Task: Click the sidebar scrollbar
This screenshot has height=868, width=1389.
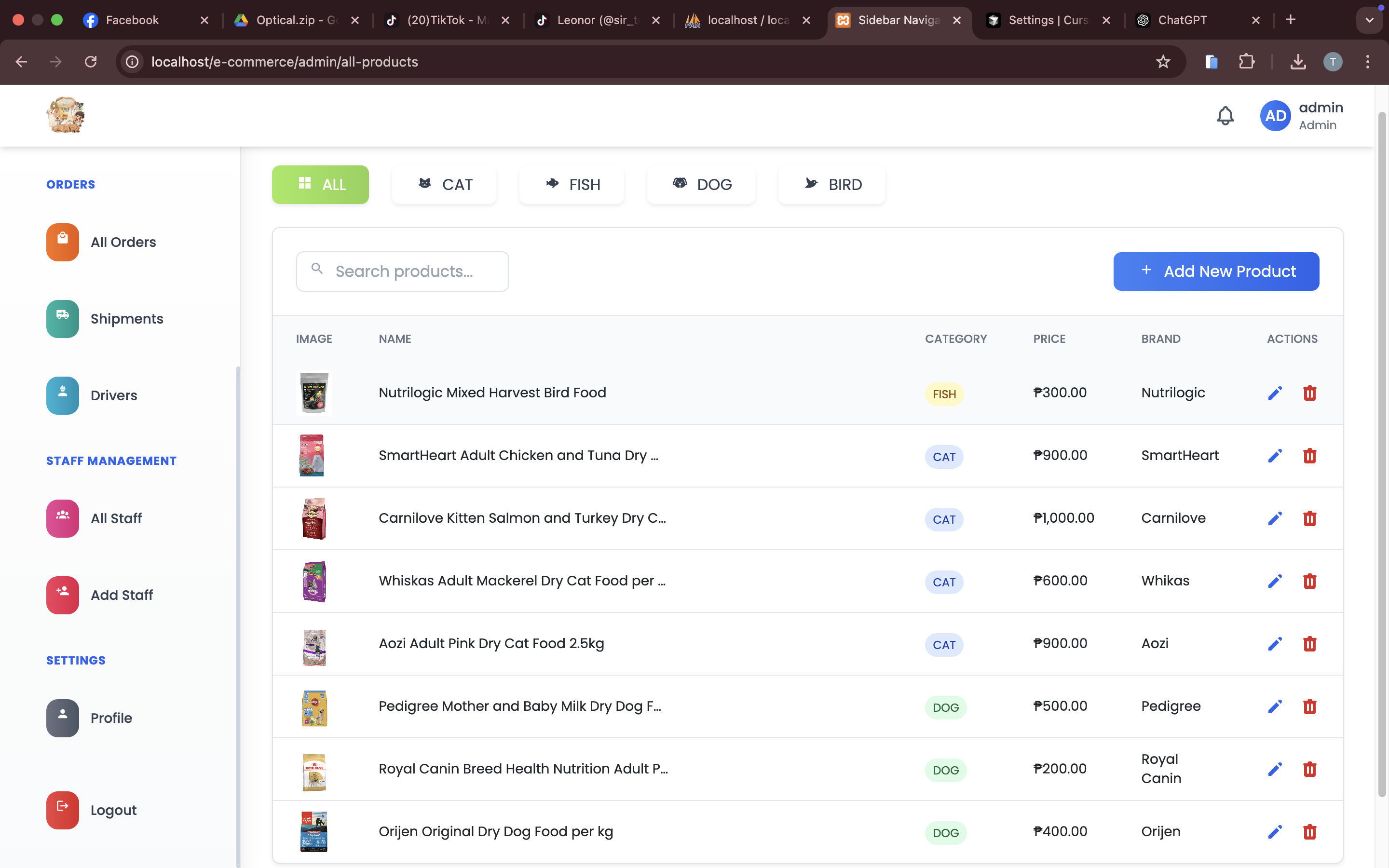Action: pos(238,617)
